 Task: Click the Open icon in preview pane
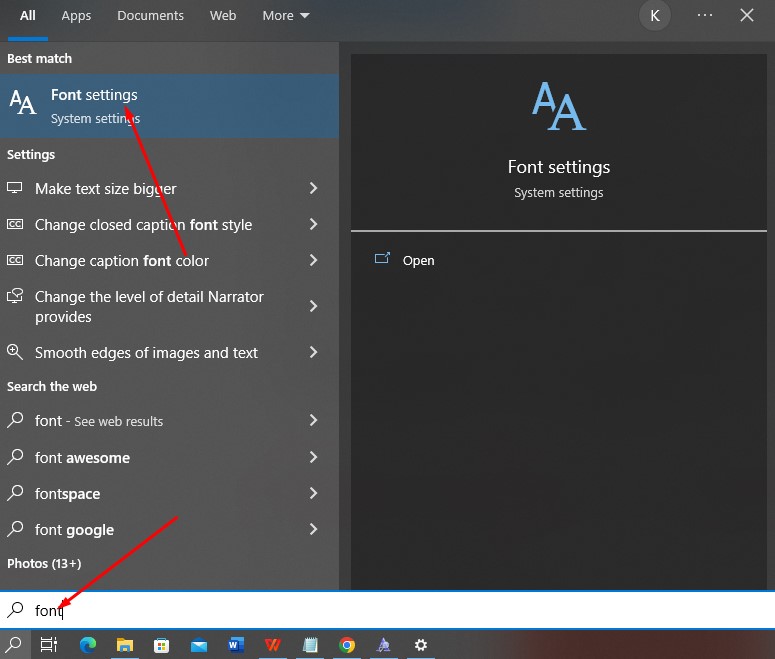(382, 258)
